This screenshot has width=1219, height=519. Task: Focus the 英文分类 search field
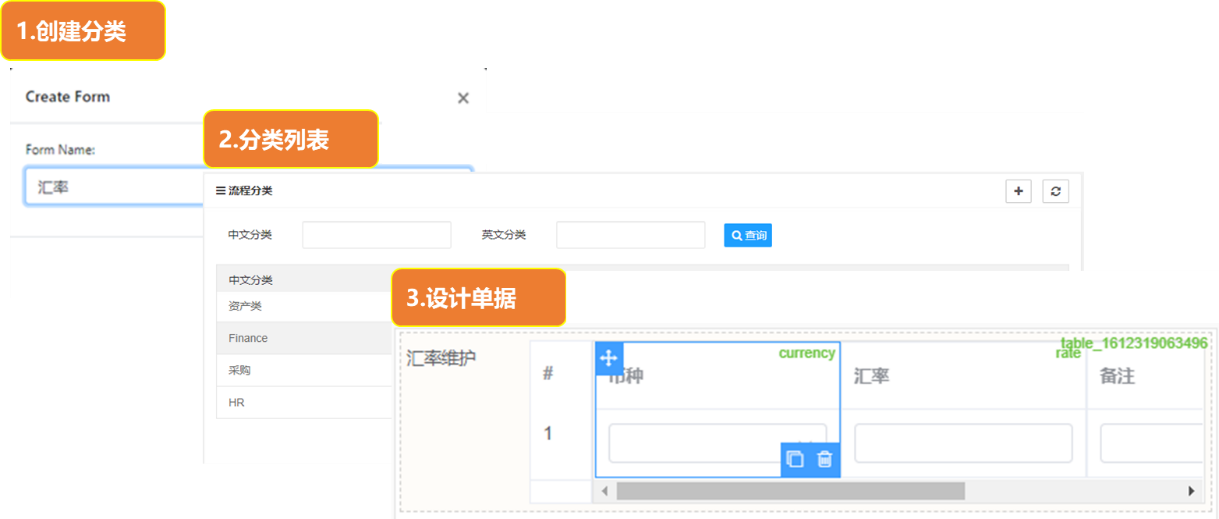(x=630, y=235)
